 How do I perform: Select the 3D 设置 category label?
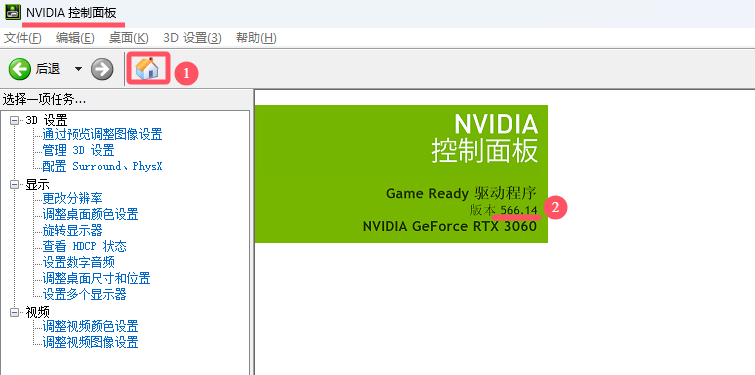46,120
